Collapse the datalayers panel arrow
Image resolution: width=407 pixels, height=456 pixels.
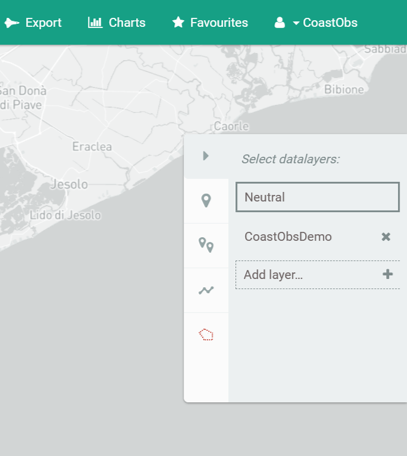[206, 156]
